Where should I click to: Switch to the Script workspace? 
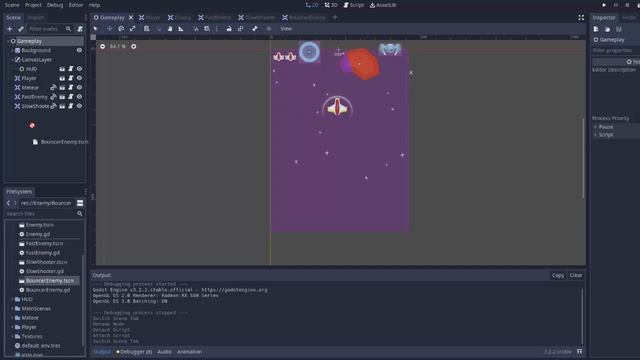pos(353,5)
